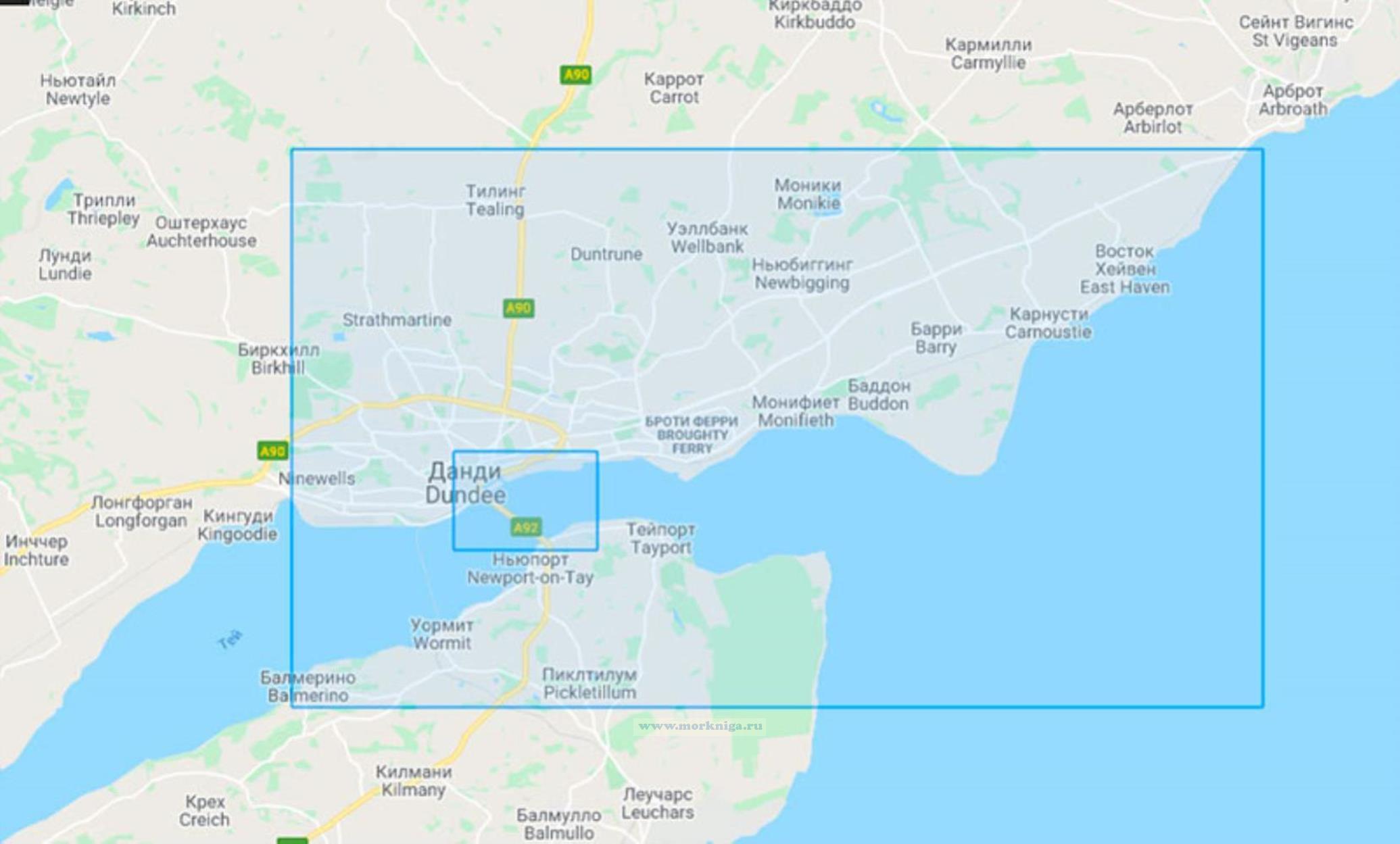Select the Tealing village label
Viewport: 1400px width, 844px height.
(x=496, y=200)
